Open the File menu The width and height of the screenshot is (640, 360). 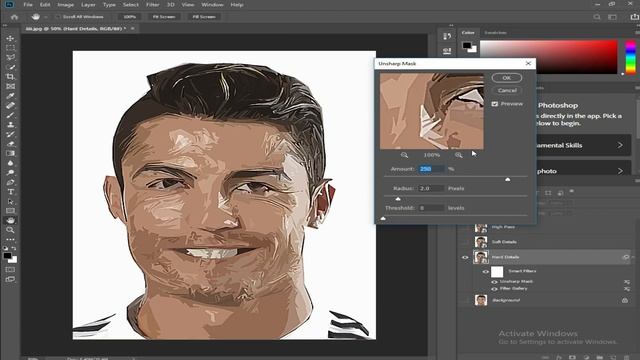[28, 5]
